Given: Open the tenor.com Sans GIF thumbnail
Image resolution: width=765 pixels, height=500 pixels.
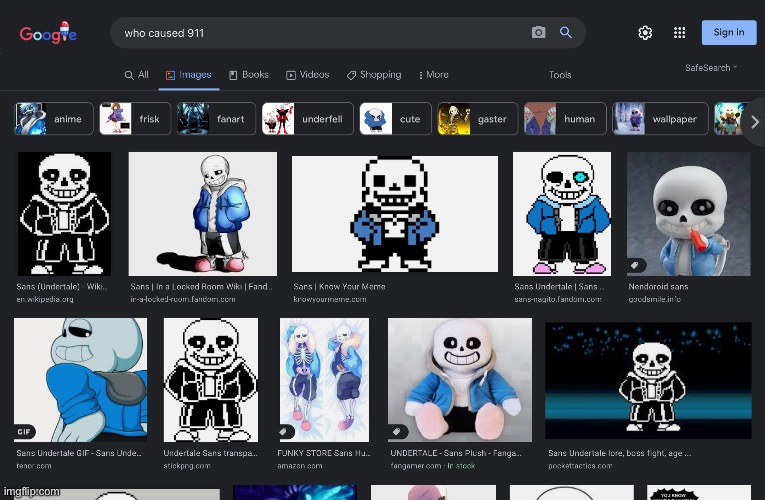Looking at the screenshot, I should click(x=81, y=380).
